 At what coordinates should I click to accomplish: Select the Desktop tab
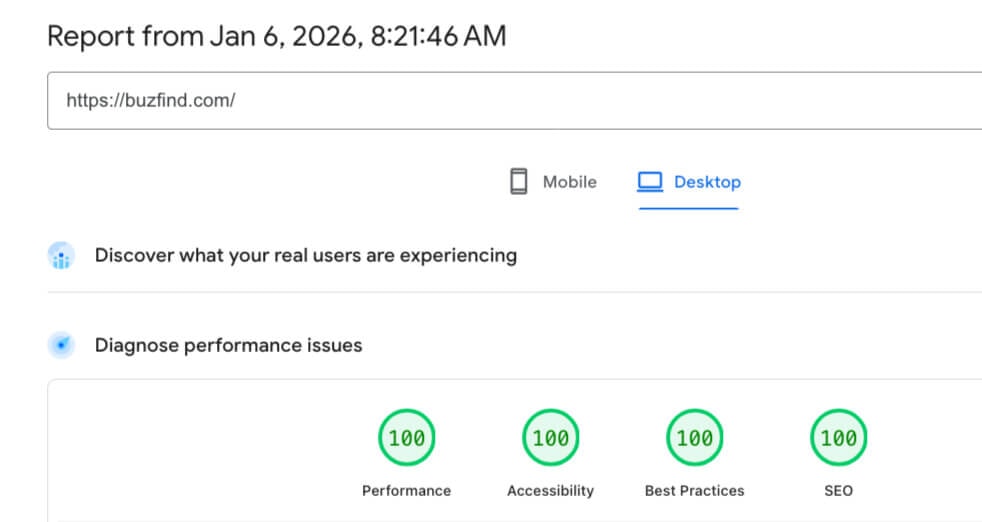click(x=689, y=182)
